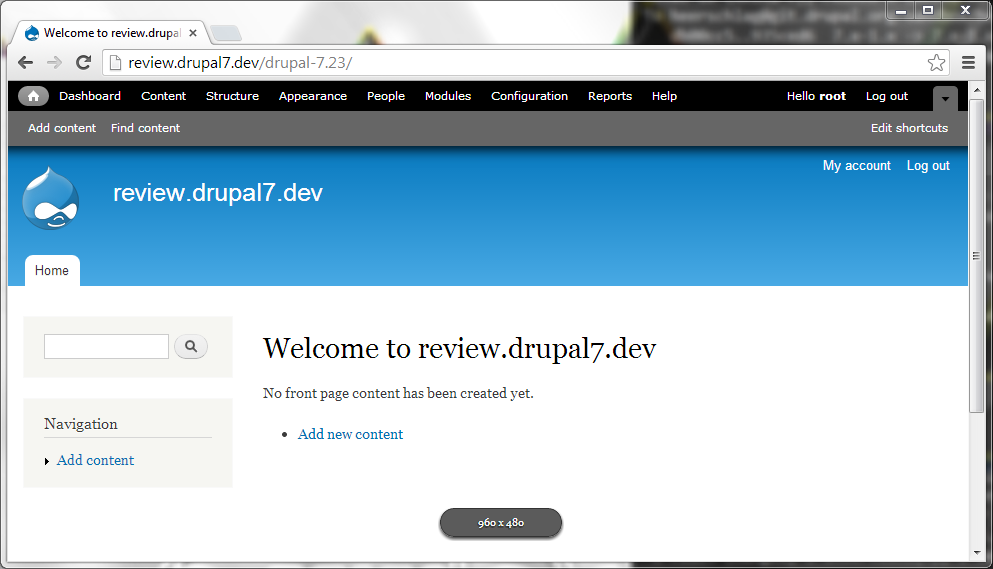Open My account link in header
The image size is (993, 569).
(856, 166)
